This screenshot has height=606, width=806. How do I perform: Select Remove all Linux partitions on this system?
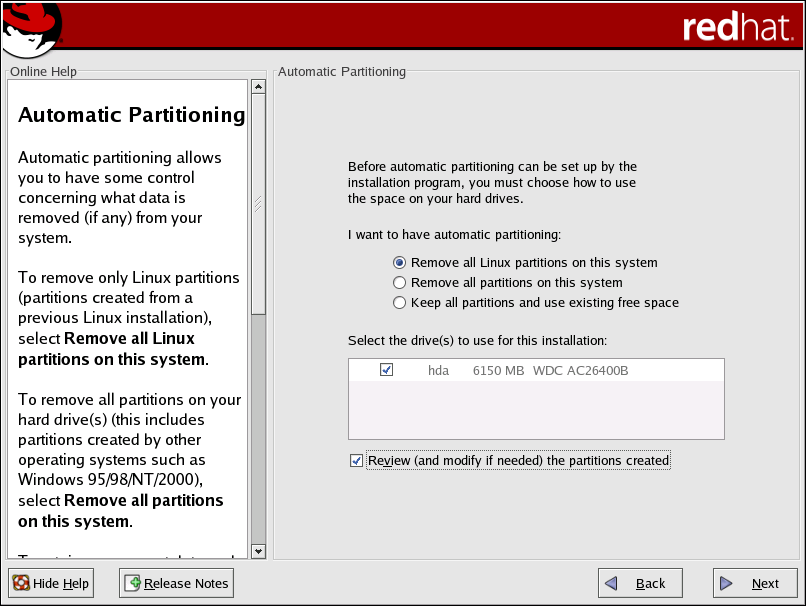coord(400,263)
